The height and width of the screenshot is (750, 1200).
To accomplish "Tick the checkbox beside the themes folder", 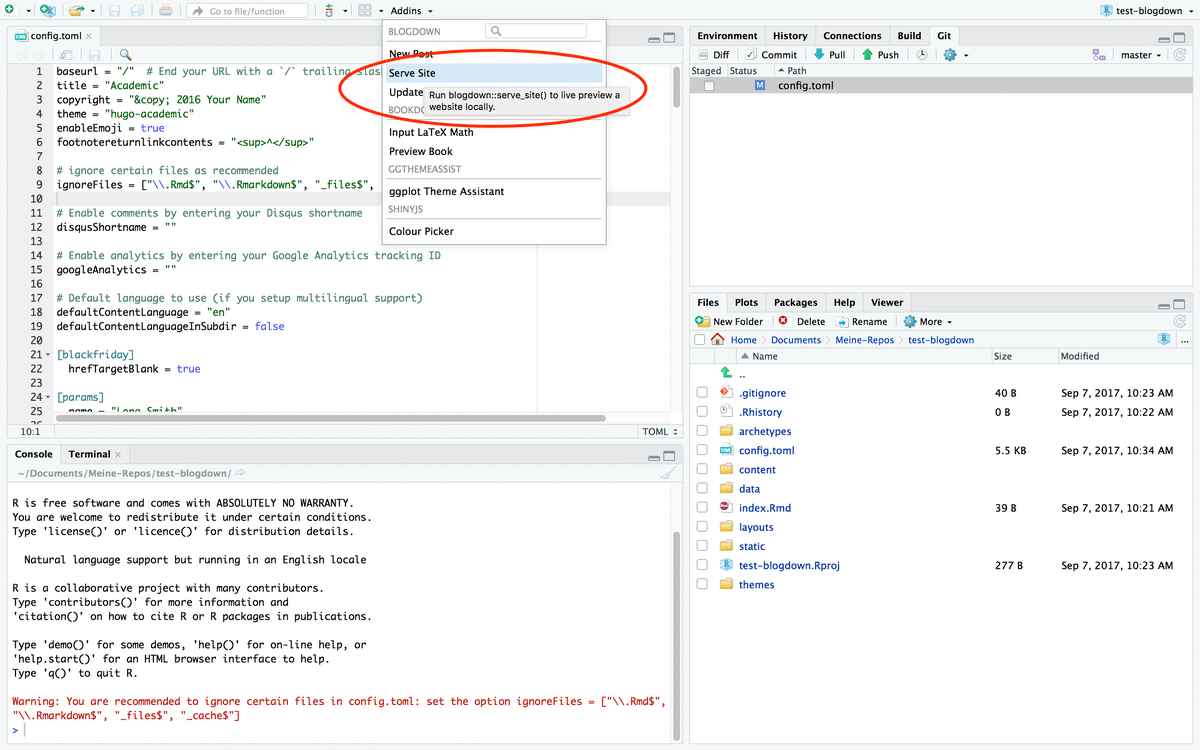I will coord(702,585).
